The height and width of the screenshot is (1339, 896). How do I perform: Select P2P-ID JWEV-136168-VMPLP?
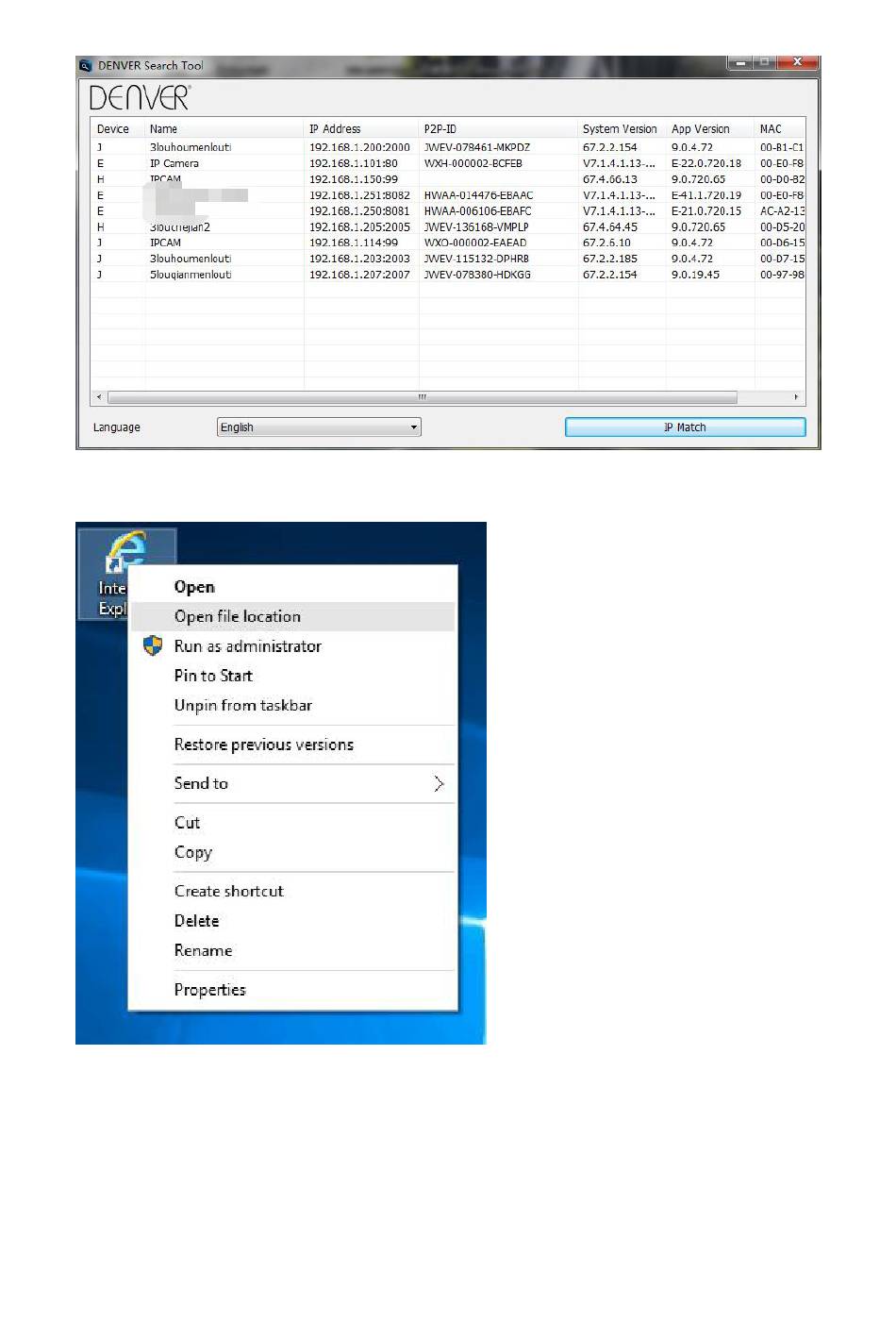(x=476, y=227)
